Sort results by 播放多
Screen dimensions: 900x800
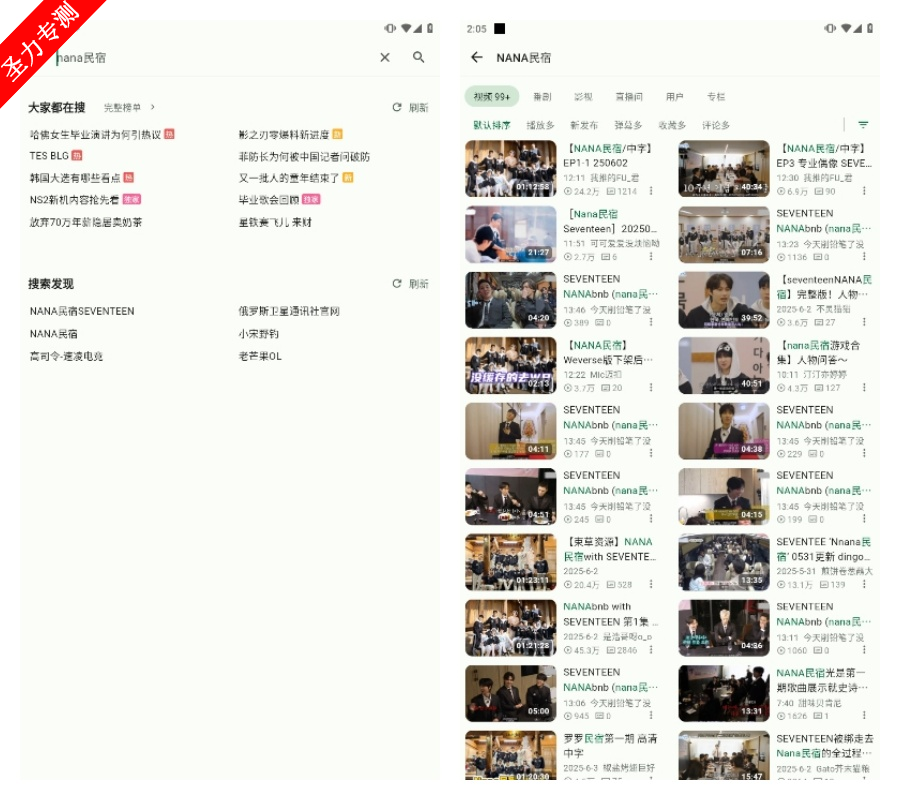coord(541,125)
